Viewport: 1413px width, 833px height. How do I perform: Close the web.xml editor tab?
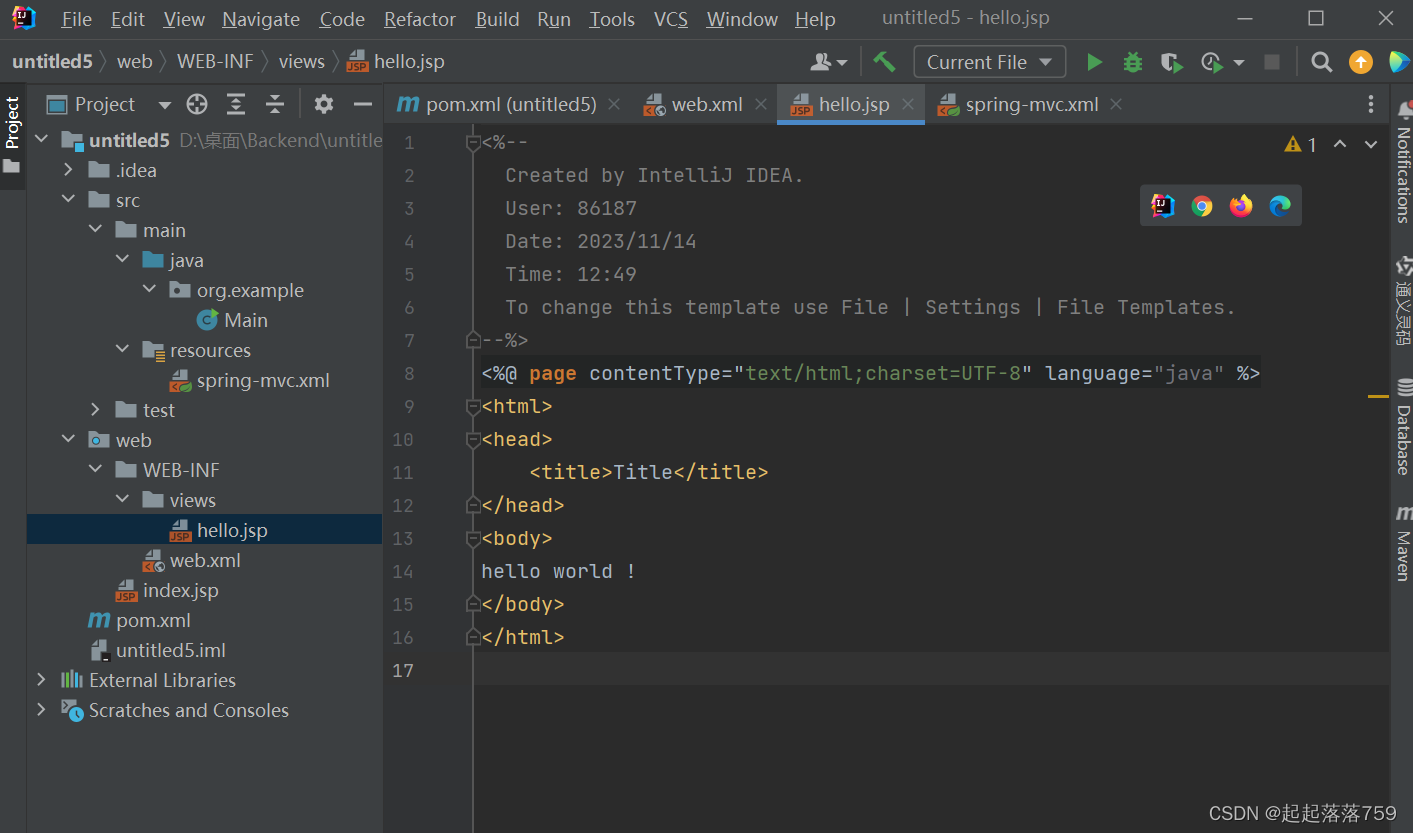[x=761, y=104]
